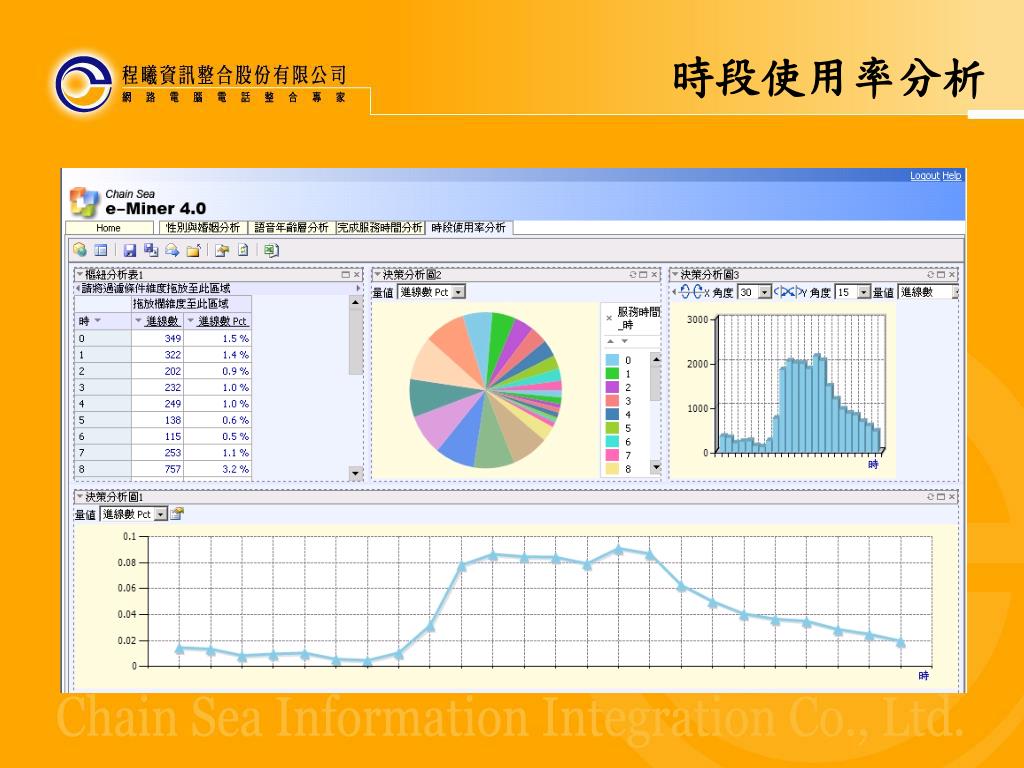Image resolution: width=1024 pixels, height=768 pixels.
Task: Click the 757 cell in row 8
Action: tap(157, 469)
